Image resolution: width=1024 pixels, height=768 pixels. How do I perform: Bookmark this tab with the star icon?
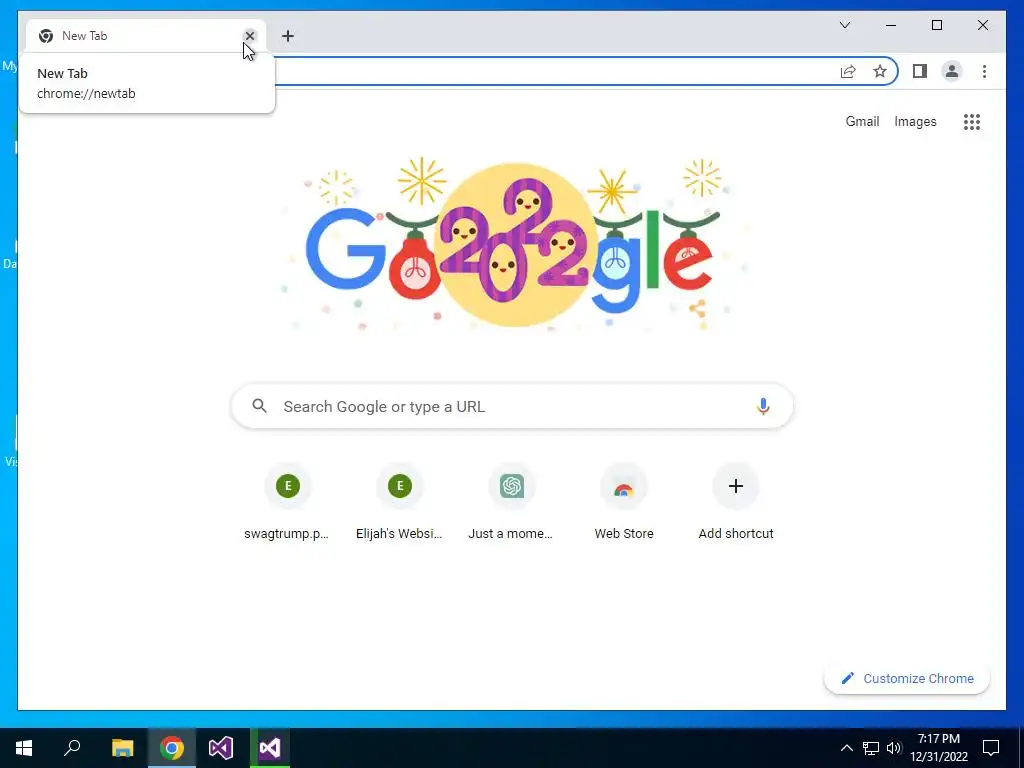(880, 71)
